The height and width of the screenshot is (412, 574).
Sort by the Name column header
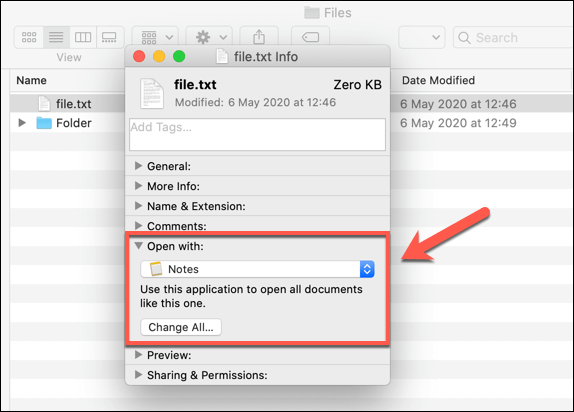[x=31, y=80]
